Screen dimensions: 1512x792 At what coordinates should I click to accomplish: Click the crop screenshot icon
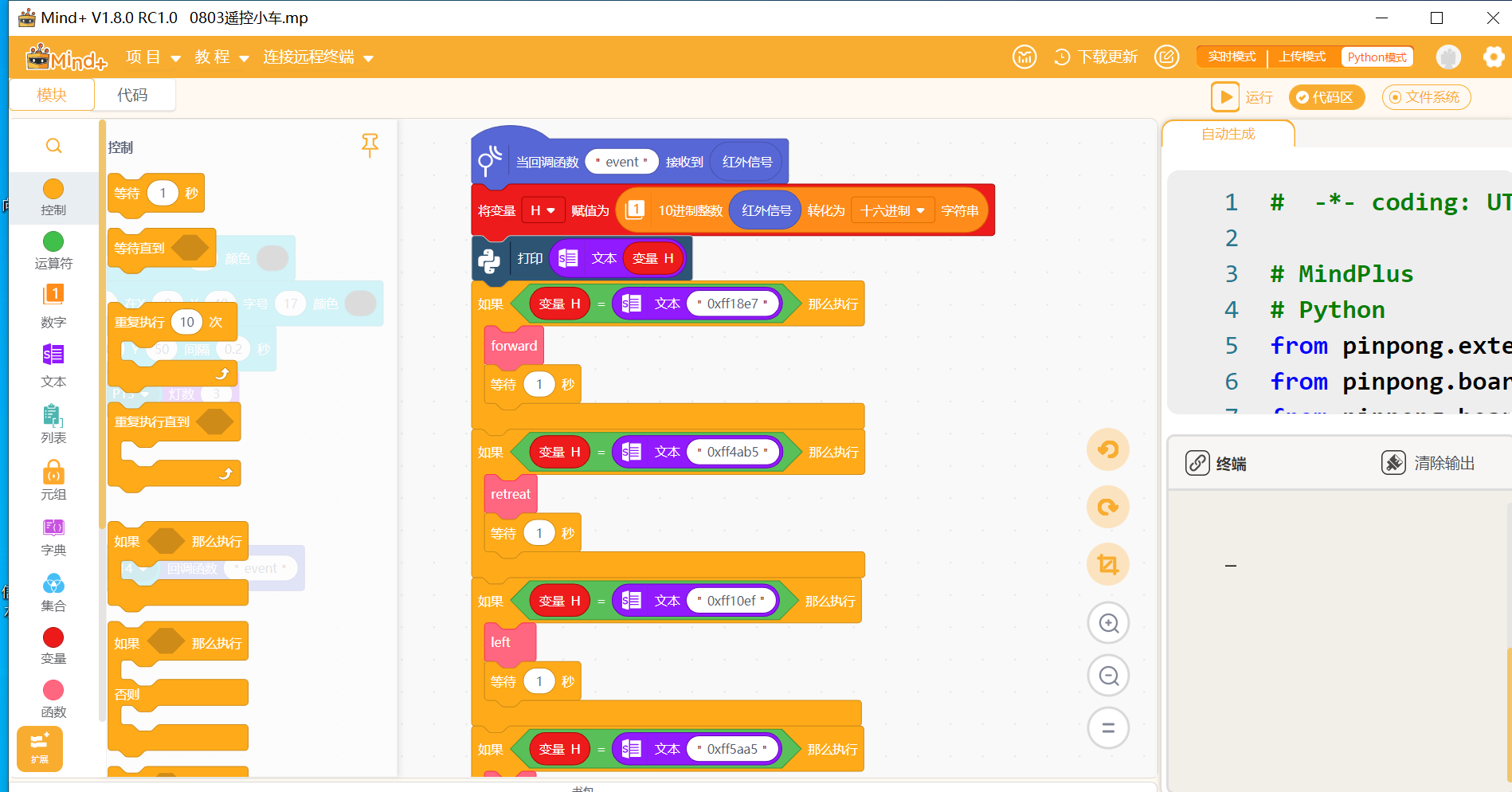pyautogui.click(x=1108, y=564)
